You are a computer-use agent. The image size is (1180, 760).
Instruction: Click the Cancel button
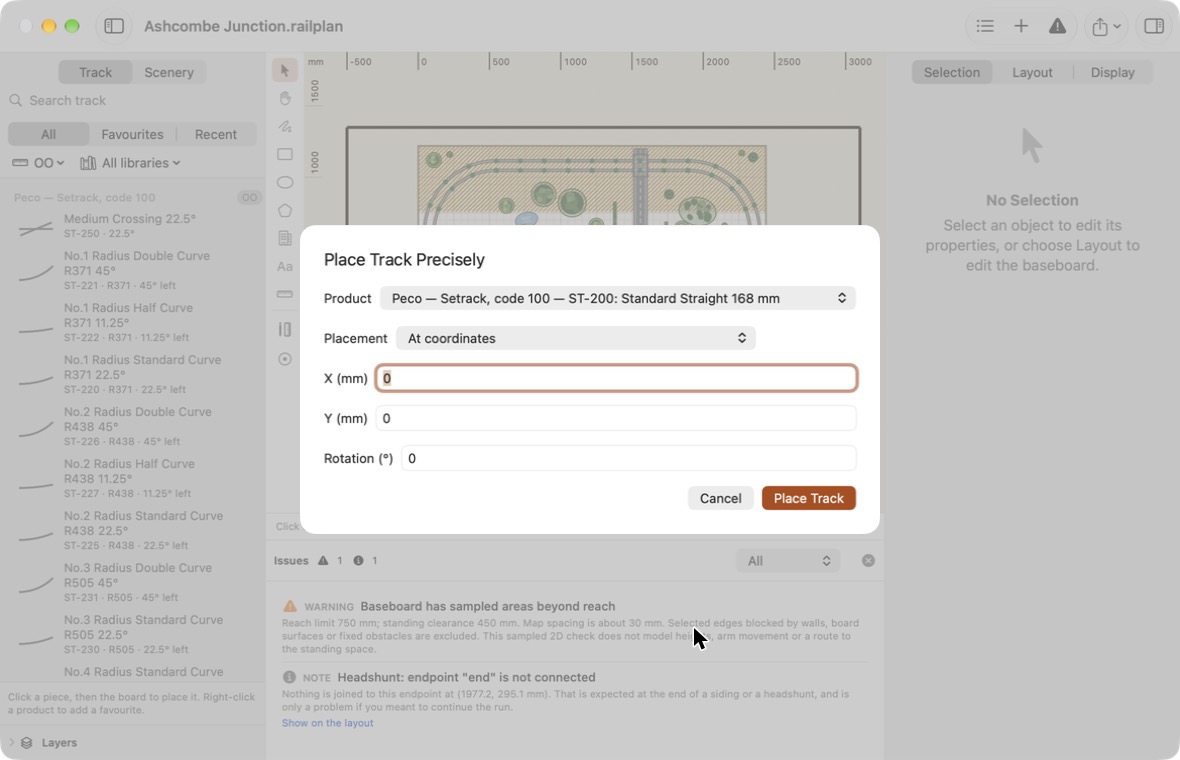(720, 498)
